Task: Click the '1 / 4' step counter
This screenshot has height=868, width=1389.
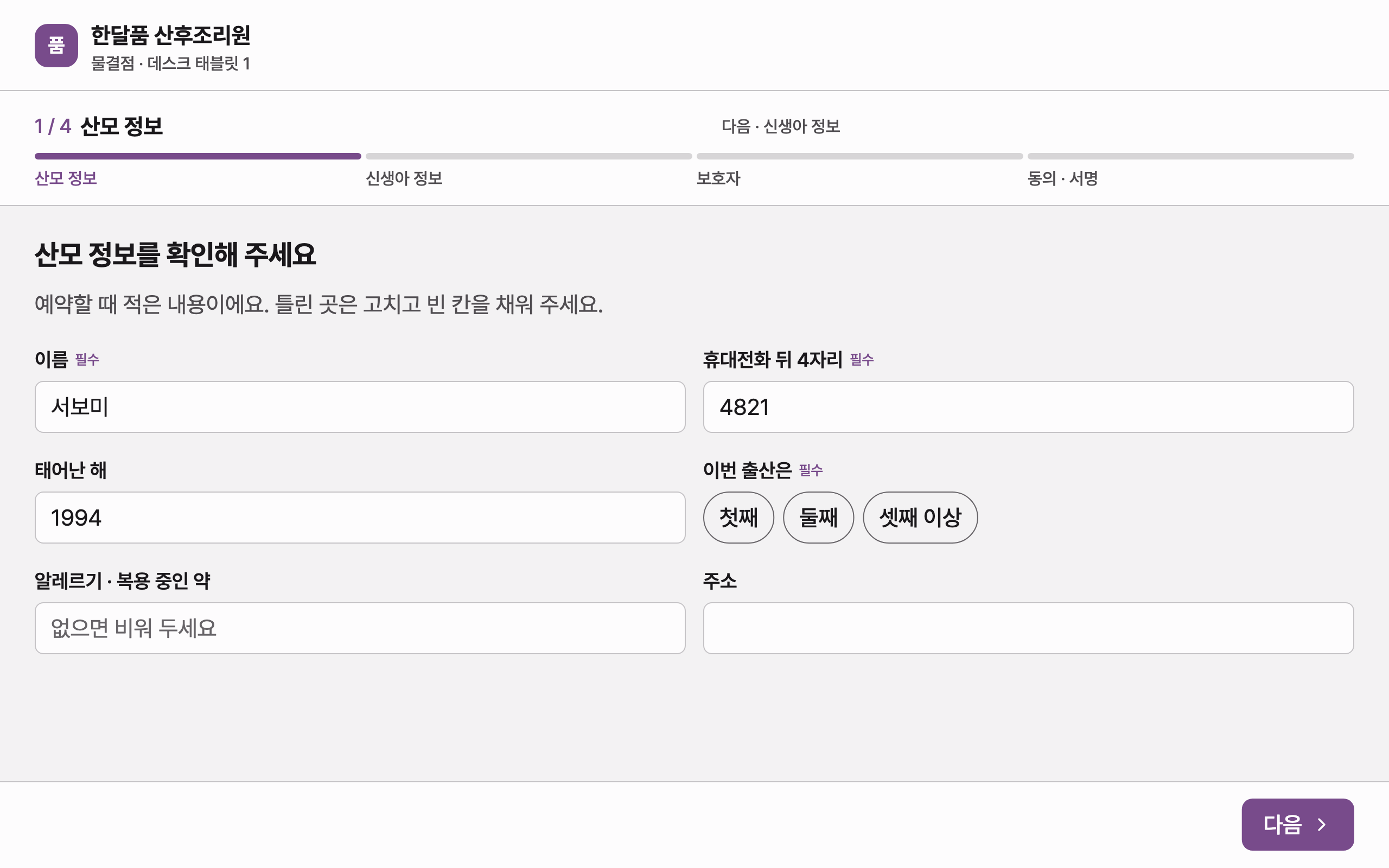Action: (53, 126)
